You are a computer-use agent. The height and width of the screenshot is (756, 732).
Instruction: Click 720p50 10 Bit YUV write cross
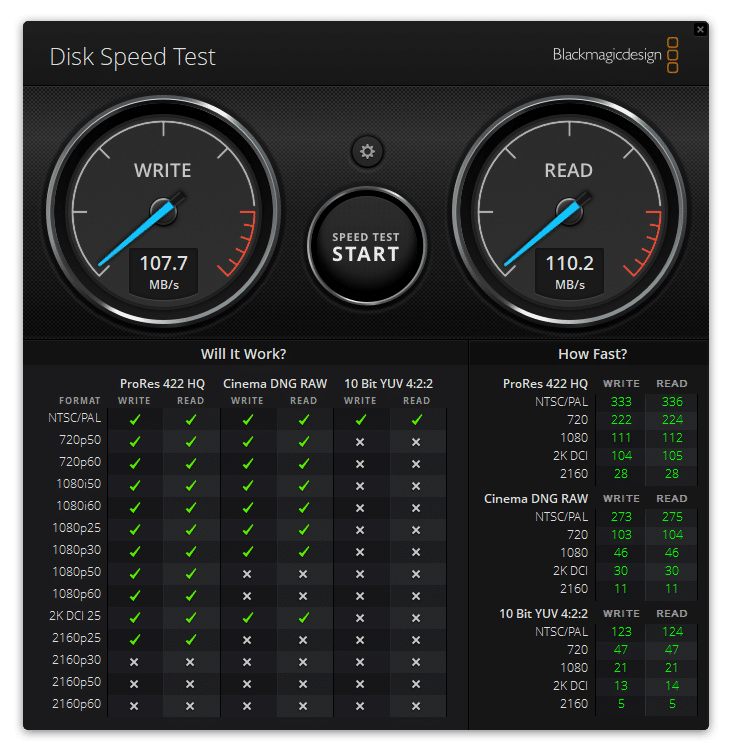click(x=360, y=442)
